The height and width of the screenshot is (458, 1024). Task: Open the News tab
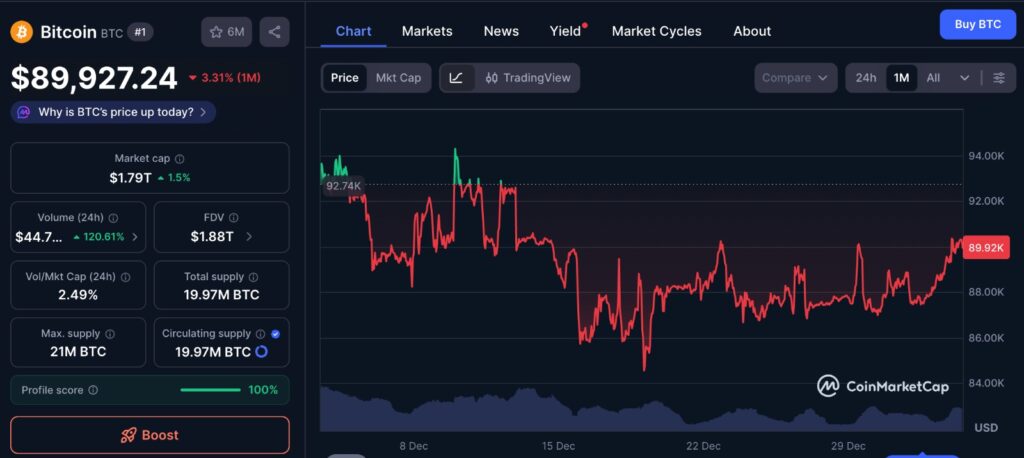pos(501,31)
